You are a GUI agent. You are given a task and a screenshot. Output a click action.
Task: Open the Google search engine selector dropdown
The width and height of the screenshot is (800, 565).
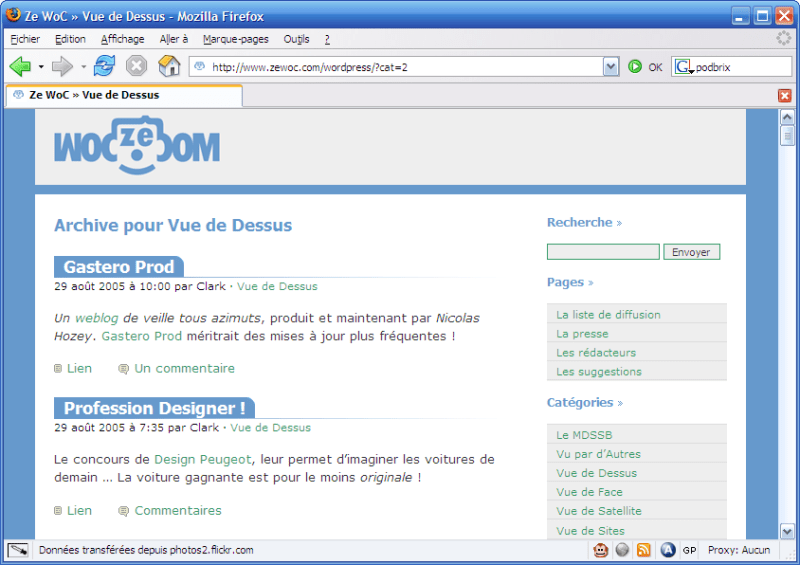(683, 67)
